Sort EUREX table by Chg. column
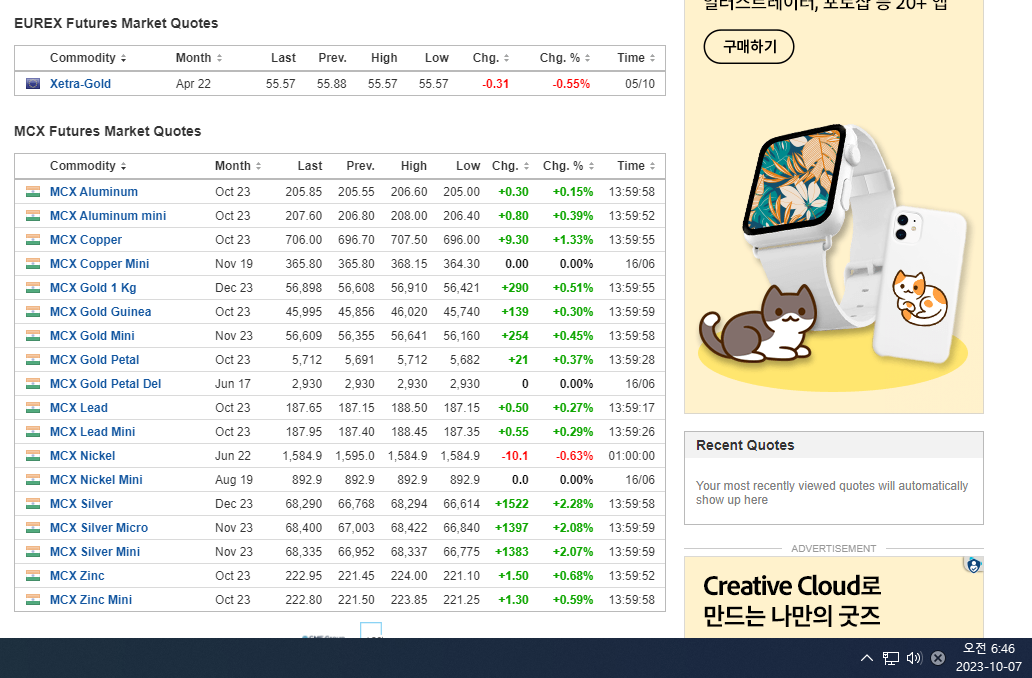The height and width of the screenshot is (678, 1032). coord(491,58)
